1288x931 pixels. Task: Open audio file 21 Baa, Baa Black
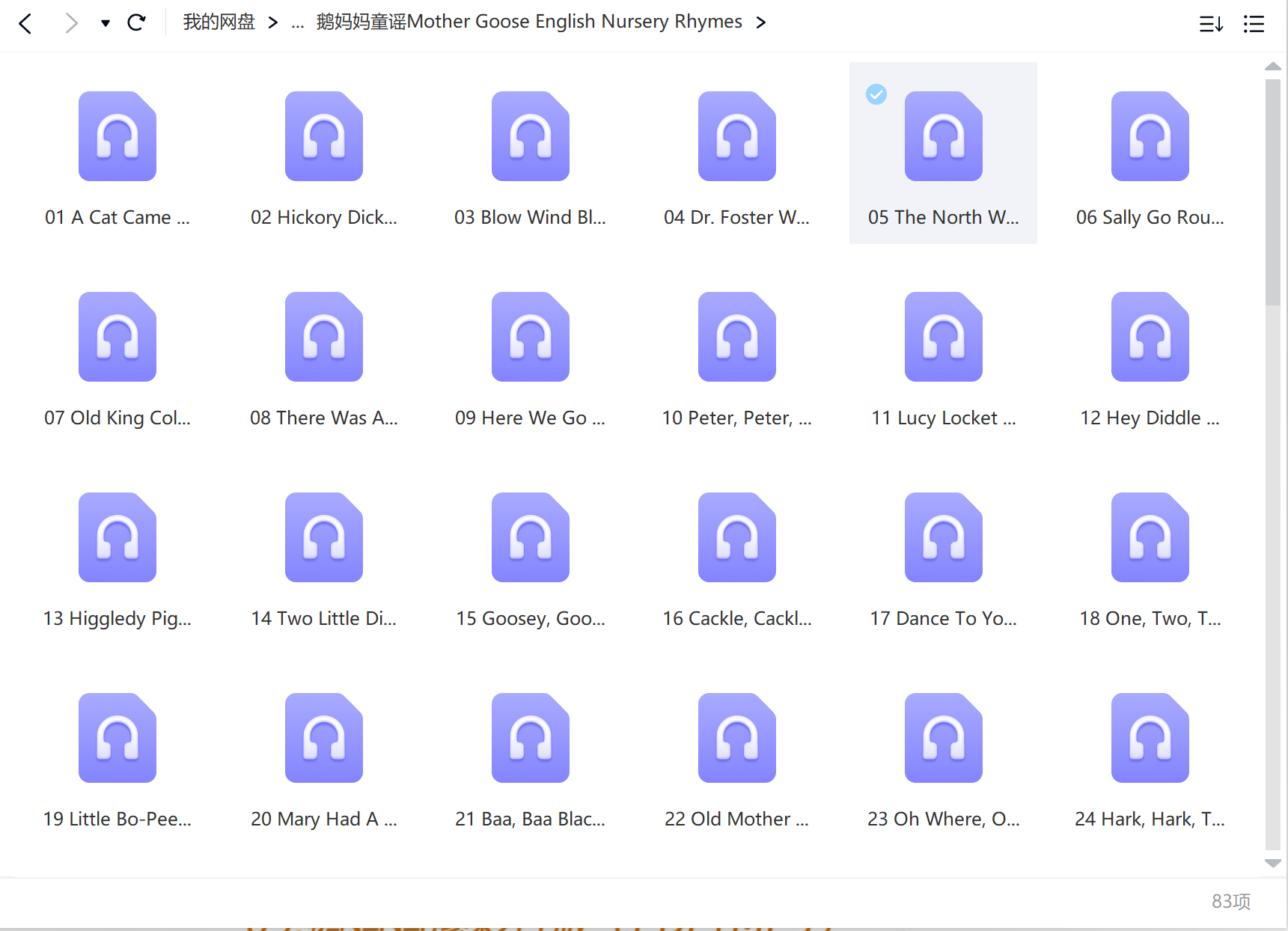(530, 738)
